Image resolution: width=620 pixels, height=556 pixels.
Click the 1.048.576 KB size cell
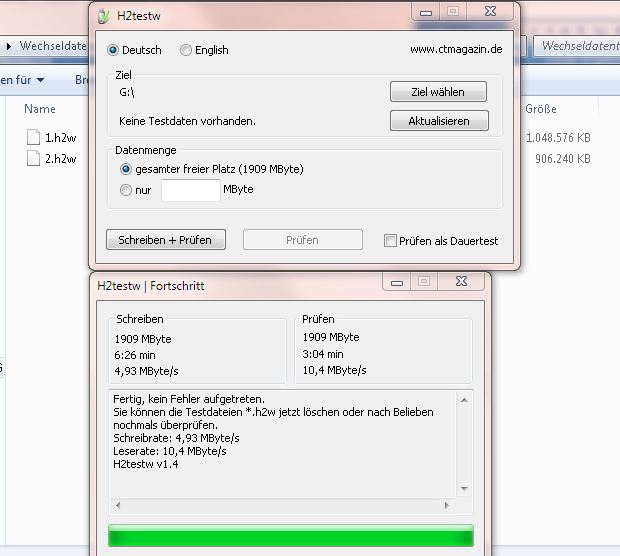558,138
